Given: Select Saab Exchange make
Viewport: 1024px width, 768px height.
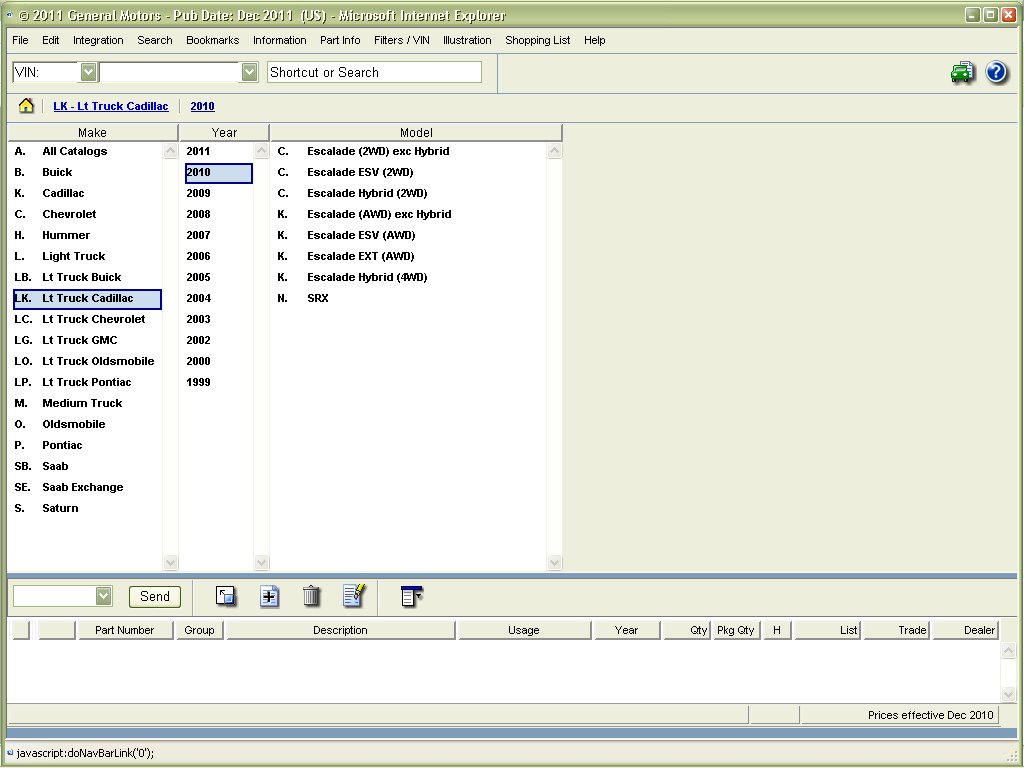Looking at the screenshot, I should click(87, 487).
